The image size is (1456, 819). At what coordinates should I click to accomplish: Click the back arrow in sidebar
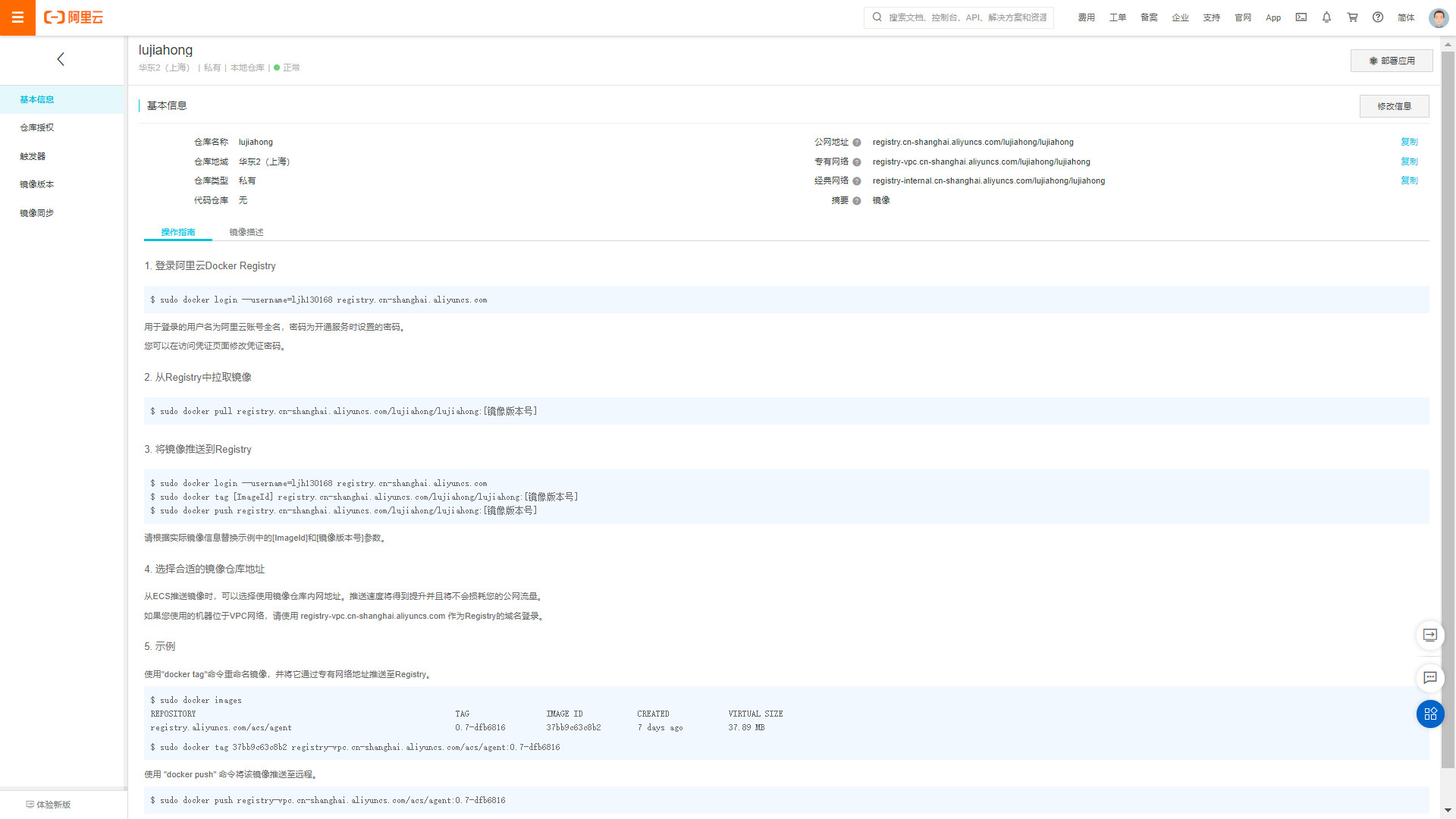[x=61, y=59]
